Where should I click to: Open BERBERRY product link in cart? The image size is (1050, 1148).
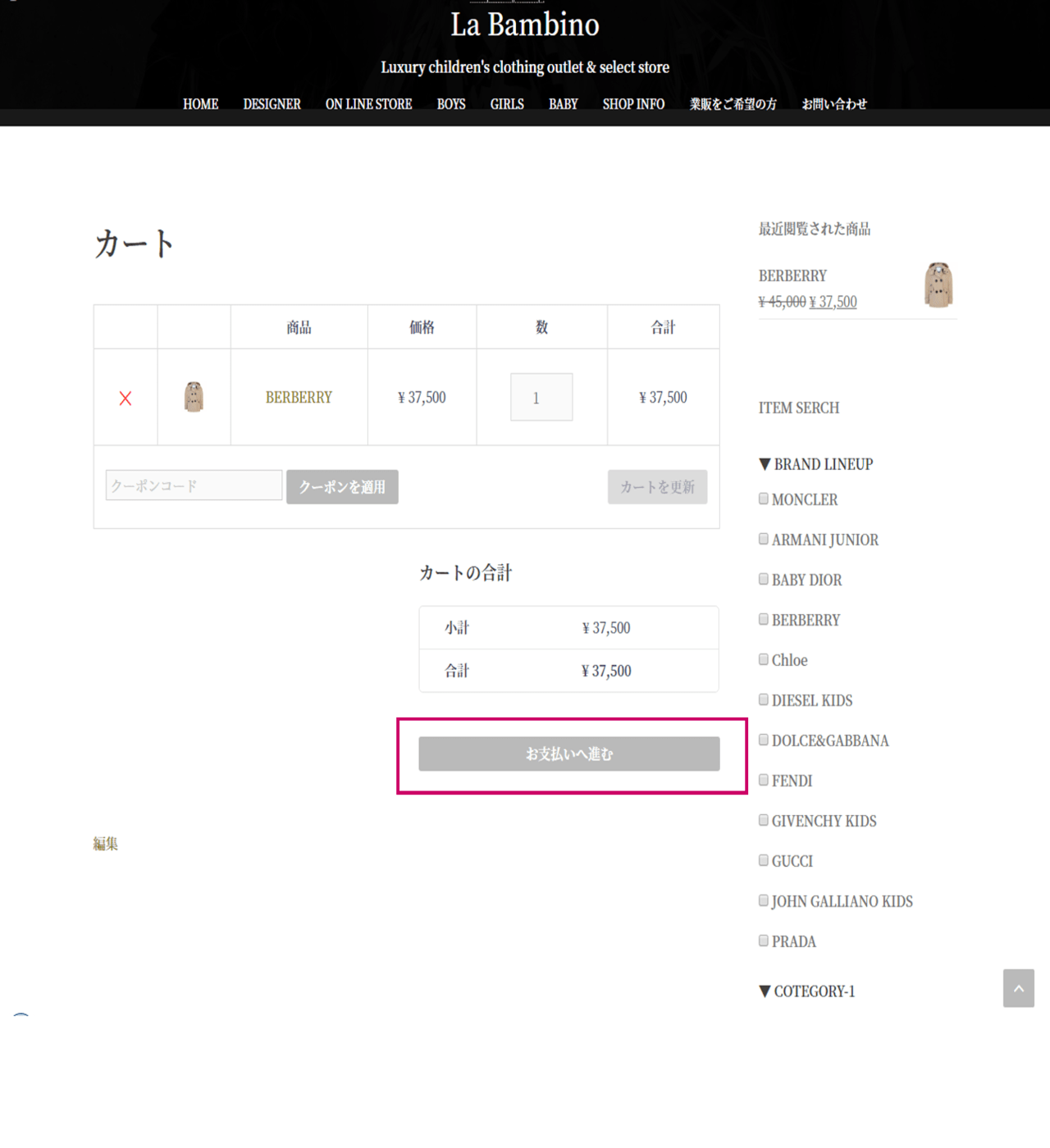299,397
